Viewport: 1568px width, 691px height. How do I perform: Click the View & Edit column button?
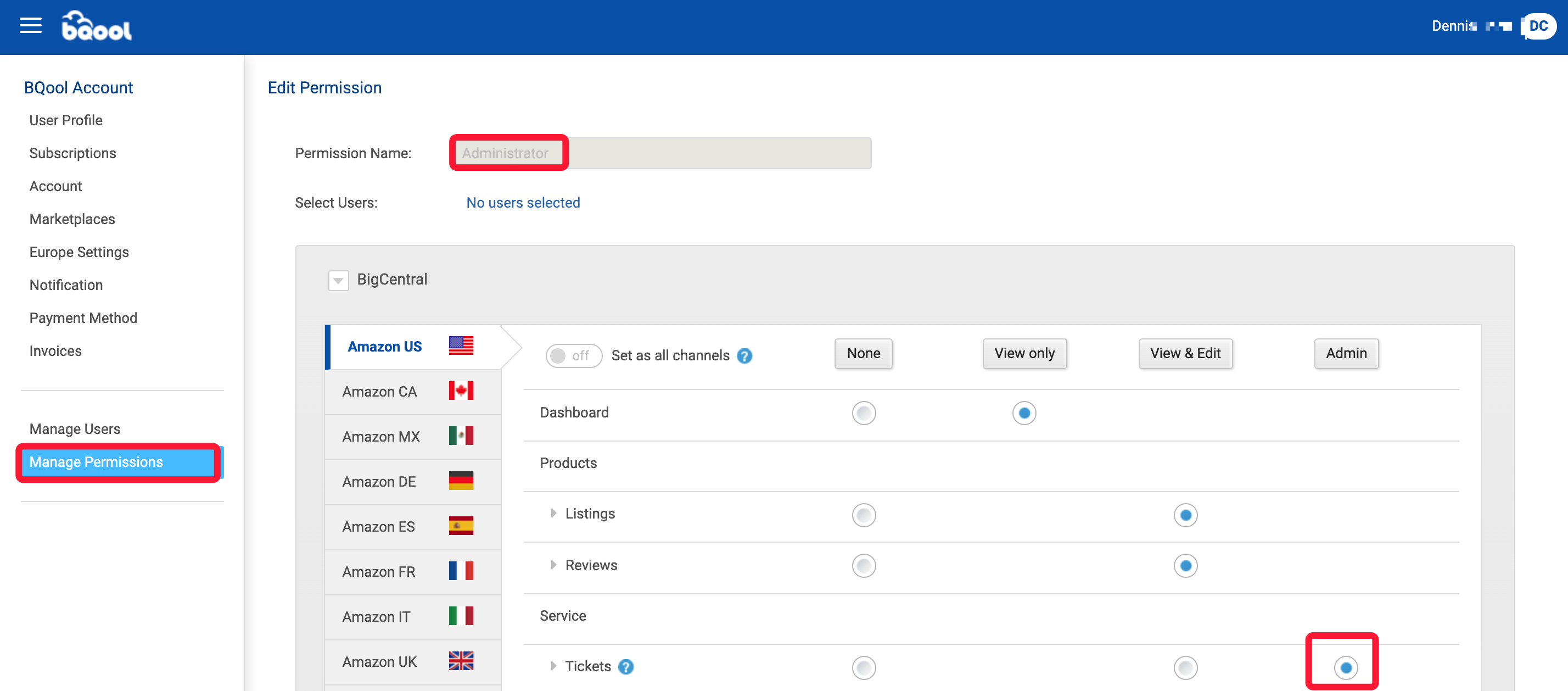(1185, 354)
